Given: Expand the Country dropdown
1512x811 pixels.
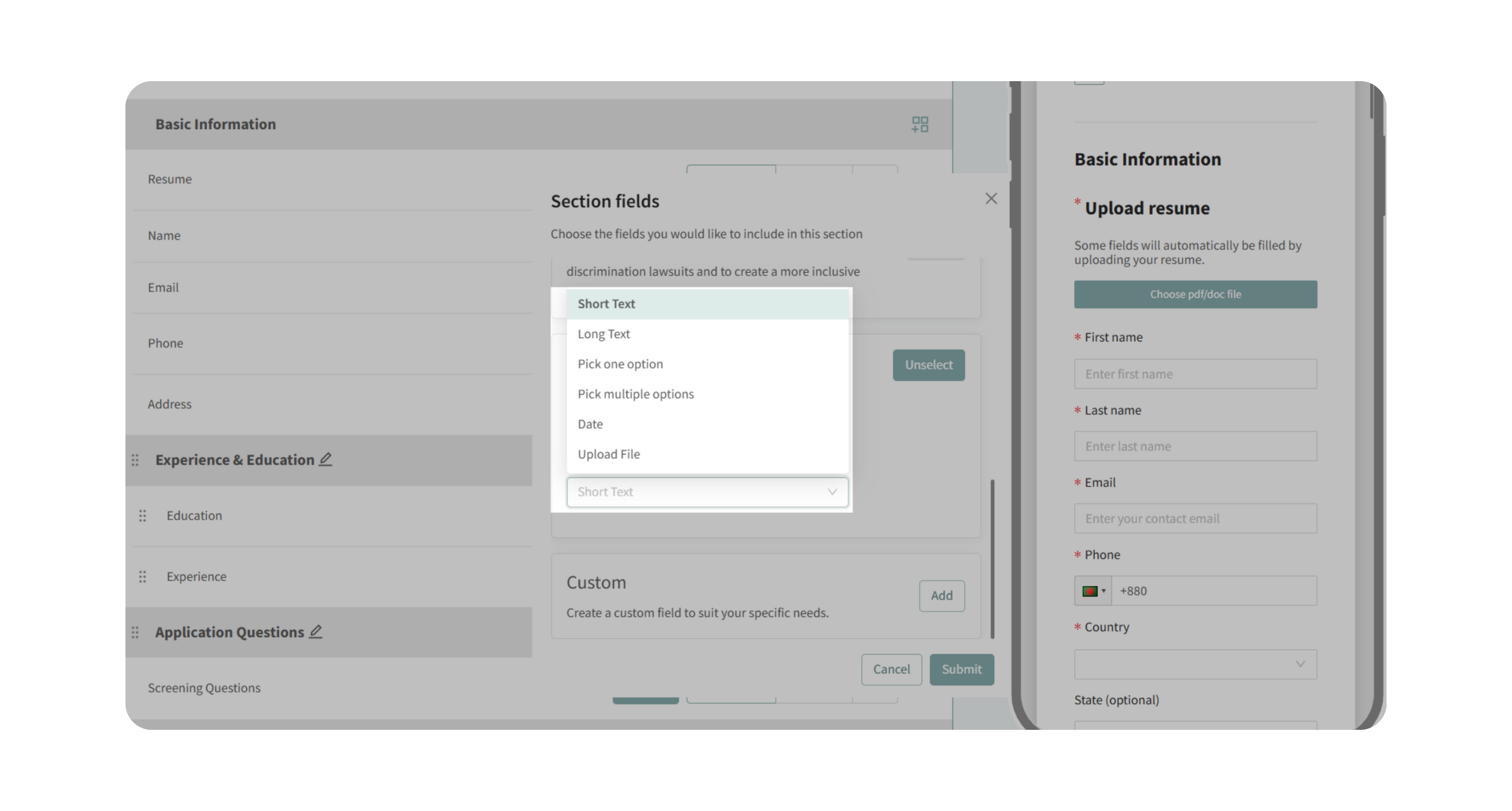Looking at the screenshot, I should [x=1195, y=664].
